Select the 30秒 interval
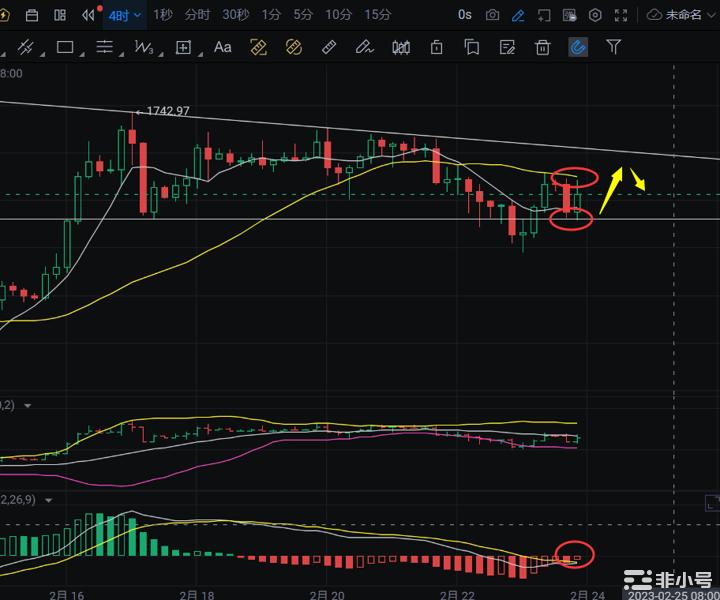Viewport: 720px width, 600px height. coord(236,15)
